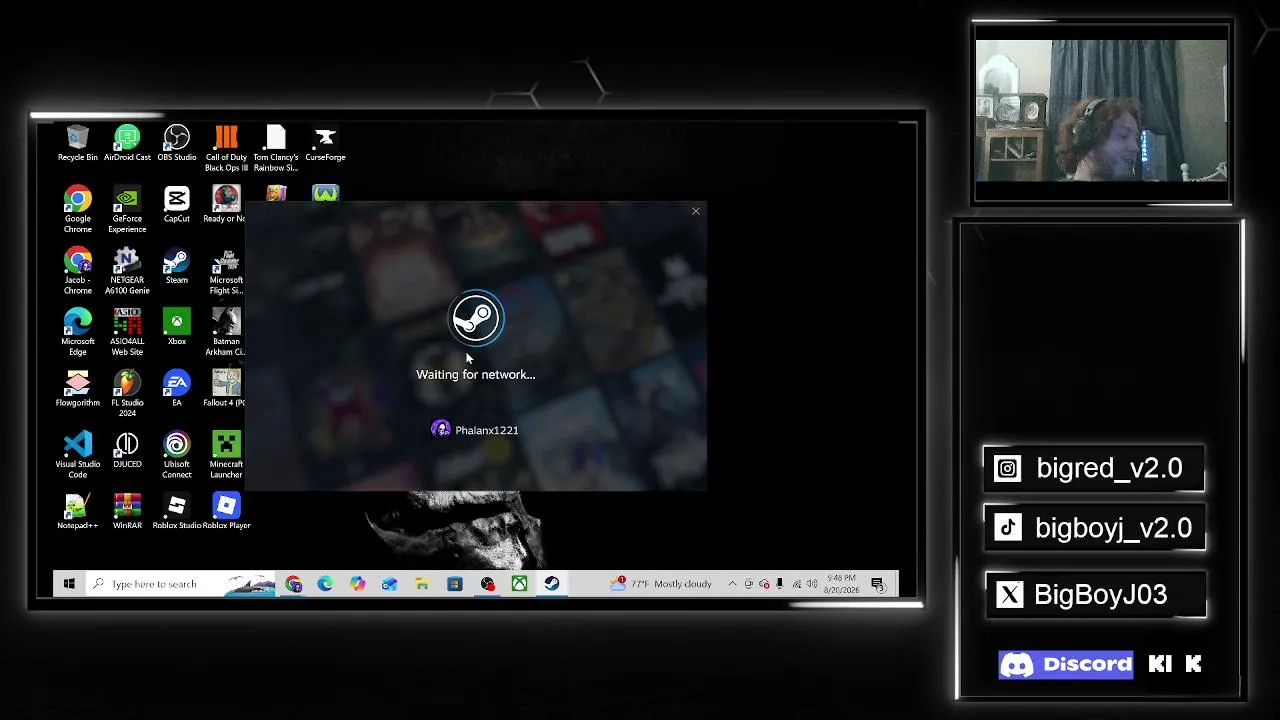Screen dimensions: 1280x720
Task: Select the EA app desktop icon
Action: click(176, 389)
